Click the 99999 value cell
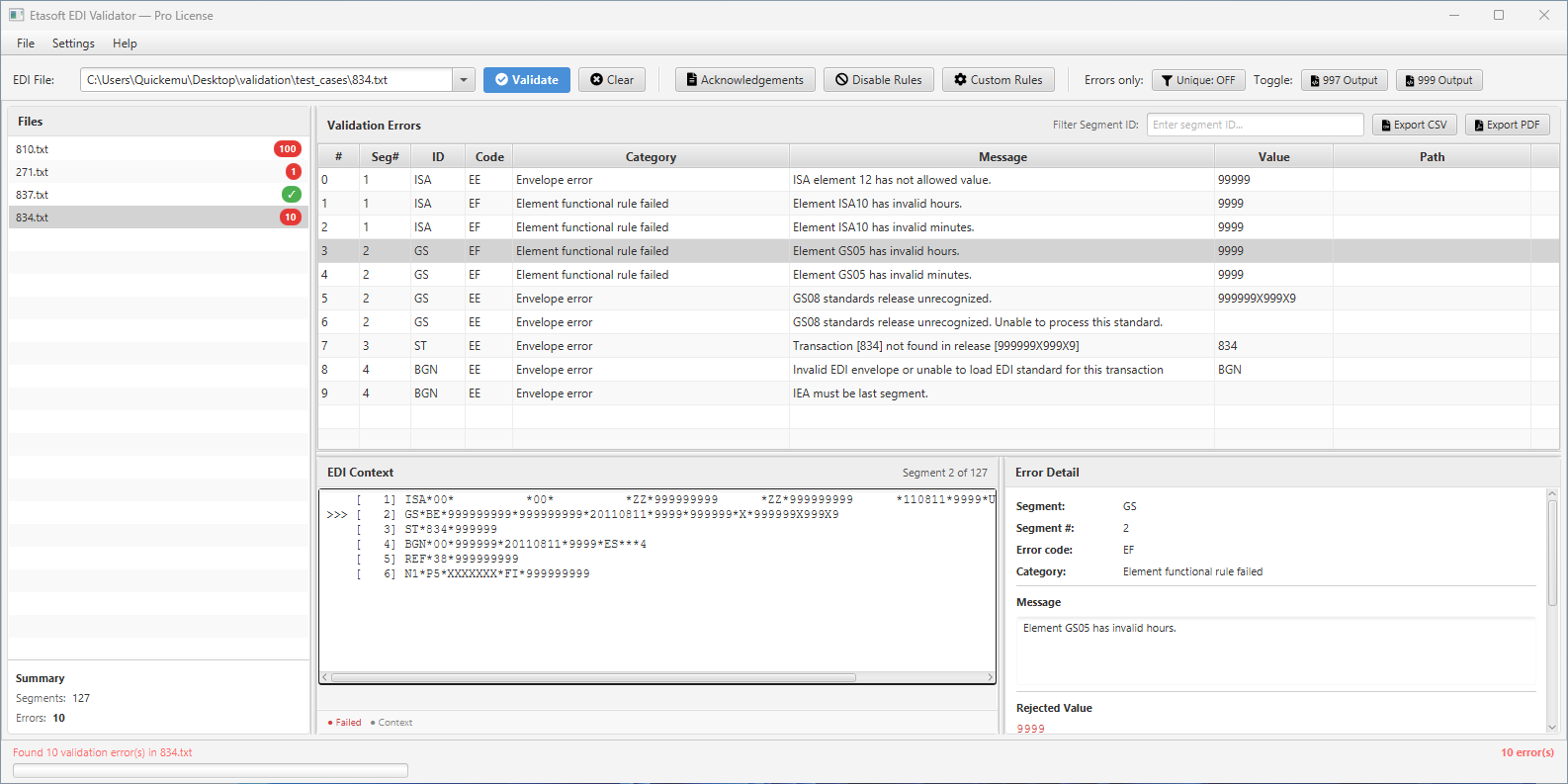 1273,180
